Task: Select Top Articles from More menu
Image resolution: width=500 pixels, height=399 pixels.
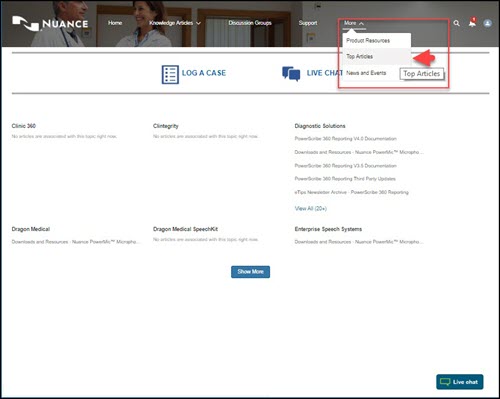Action: pyautogui.click(x=377, y=56)
